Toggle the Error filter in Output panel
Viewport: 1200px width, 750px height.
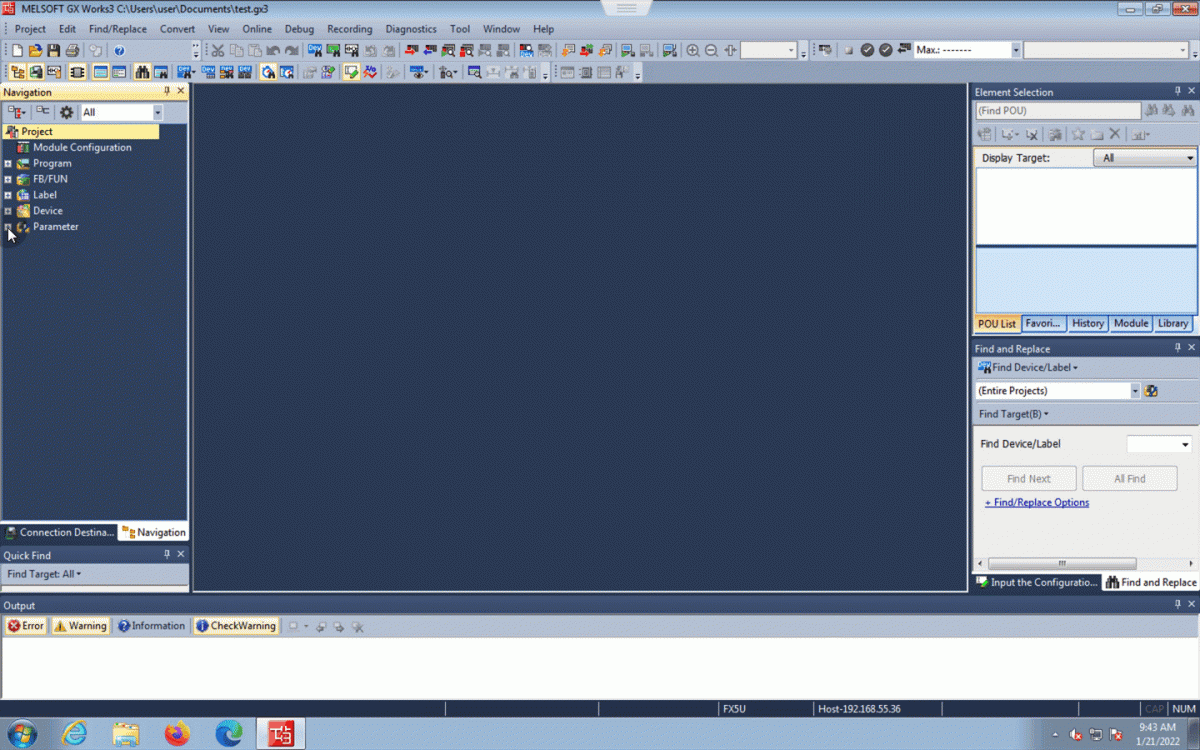click(x=26, y=626)
